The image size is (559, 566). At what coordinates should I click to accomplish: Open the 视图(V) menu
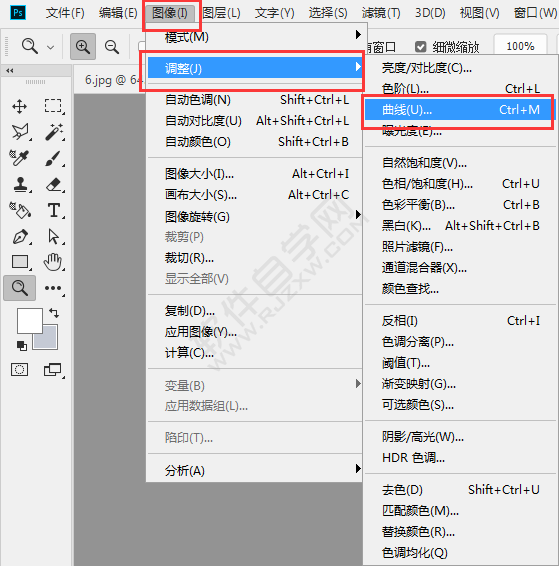[x=479, y=13]
